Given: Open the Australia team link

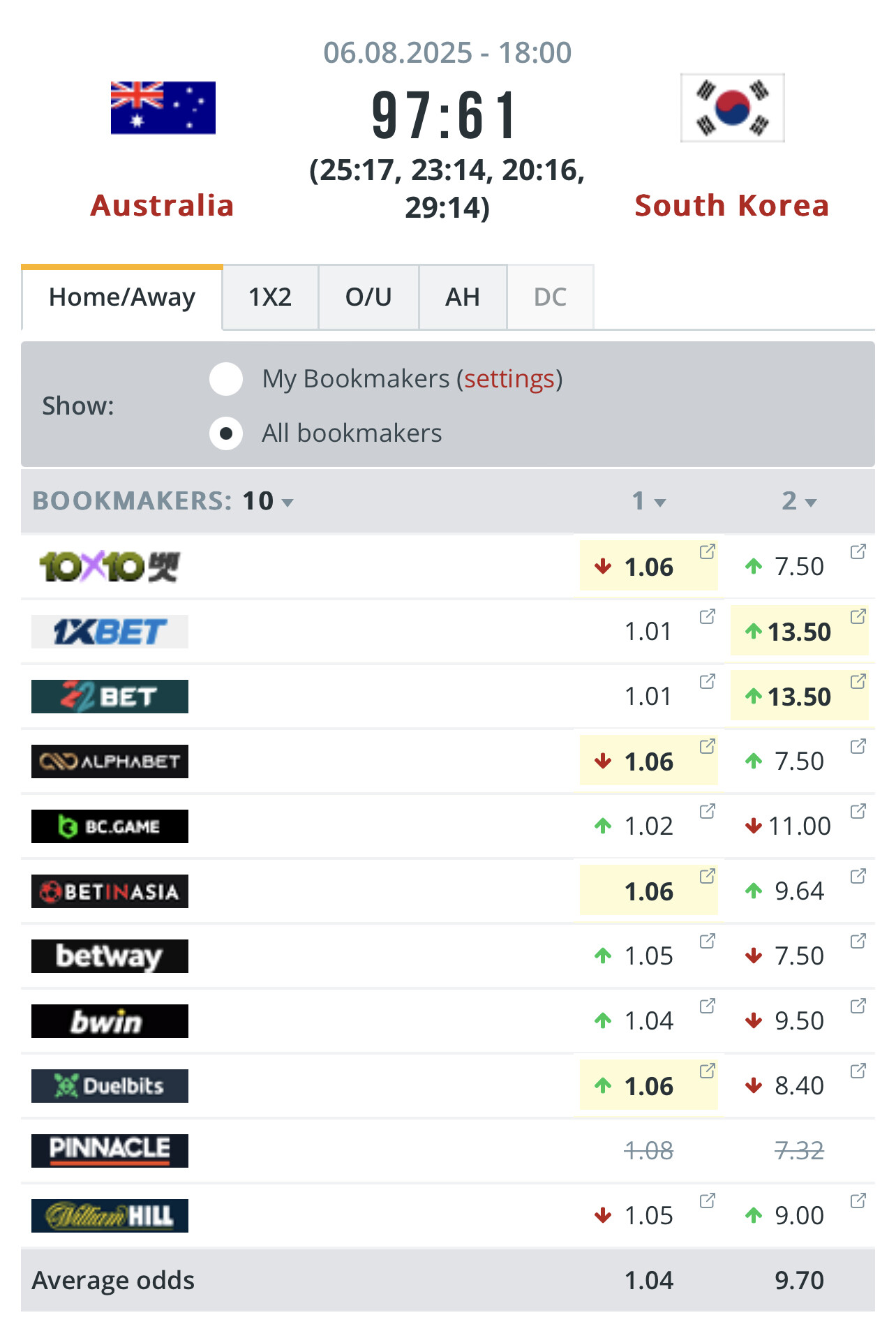Looking at the screenshot, I should click(x=162, y=206).
